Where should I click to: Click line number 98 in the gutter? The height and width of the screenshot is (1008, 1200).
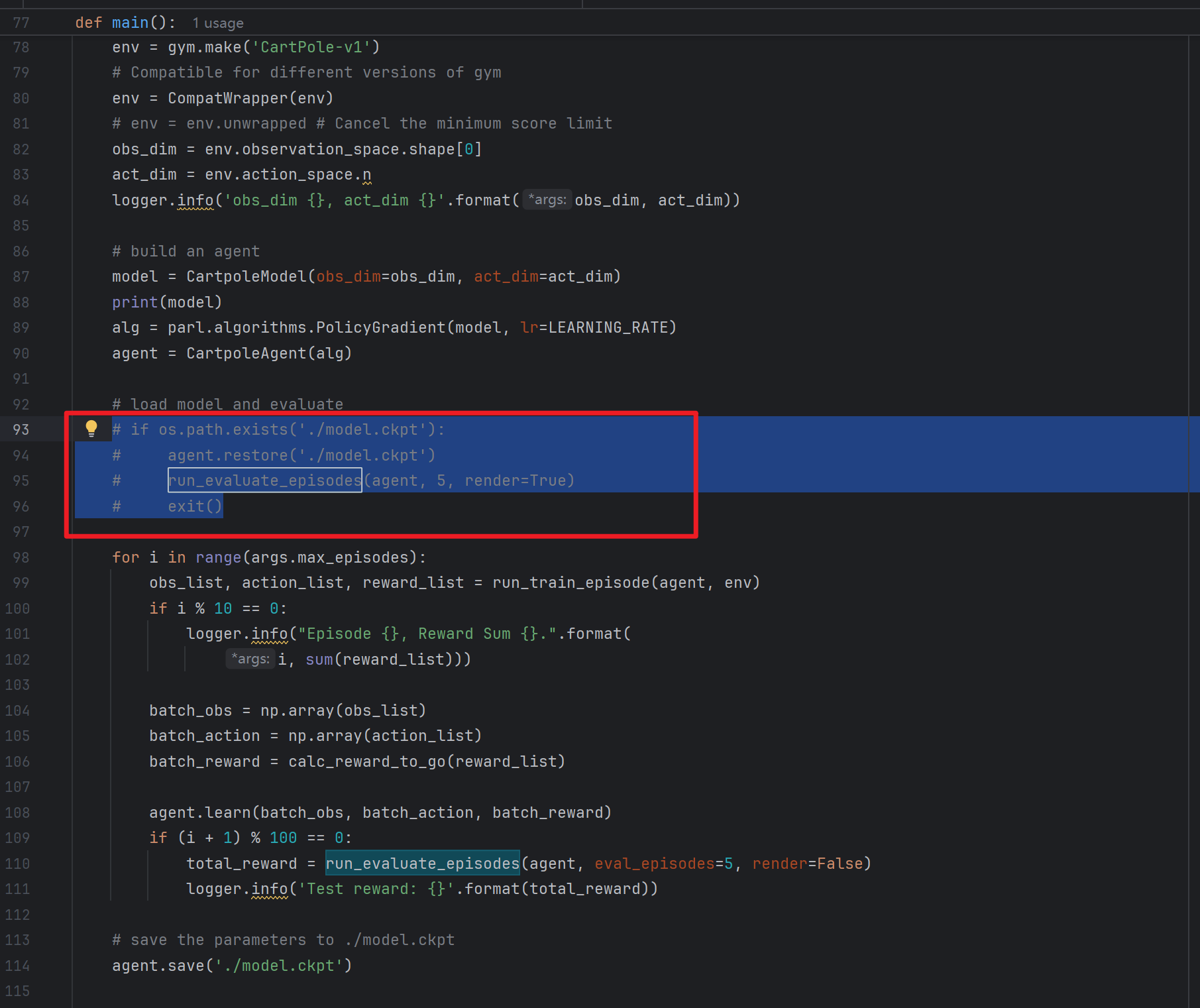[x=21, y=557]
